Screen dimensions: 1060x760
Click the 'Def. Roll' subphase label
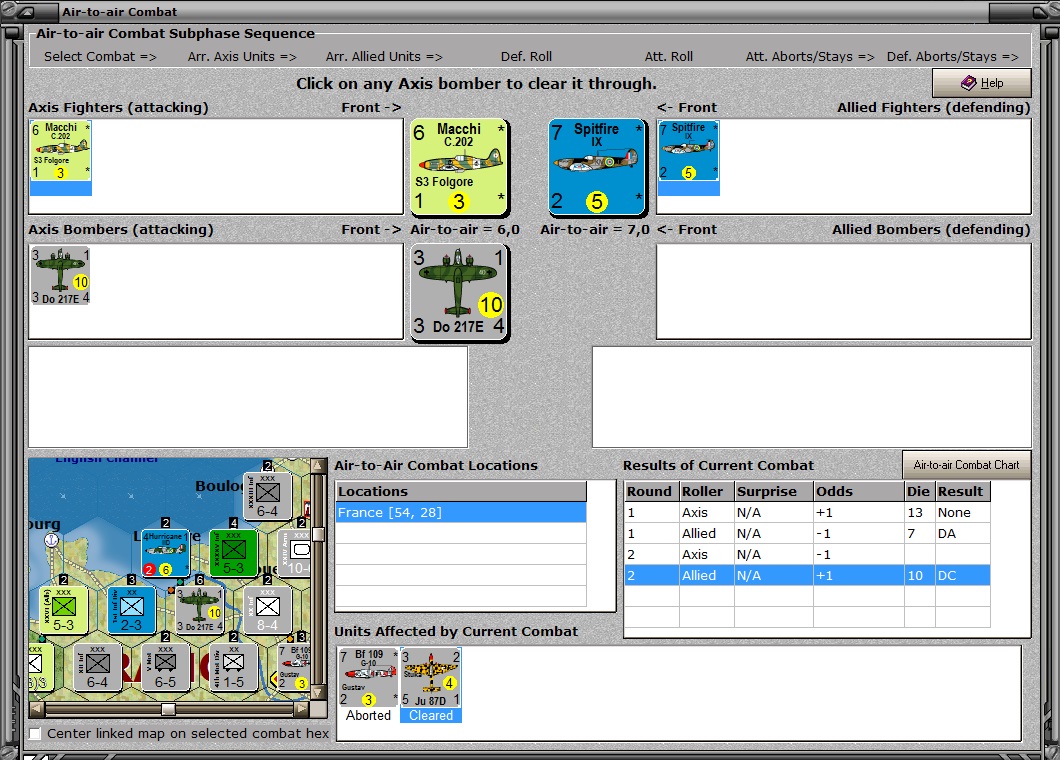[x=526, y=57]
